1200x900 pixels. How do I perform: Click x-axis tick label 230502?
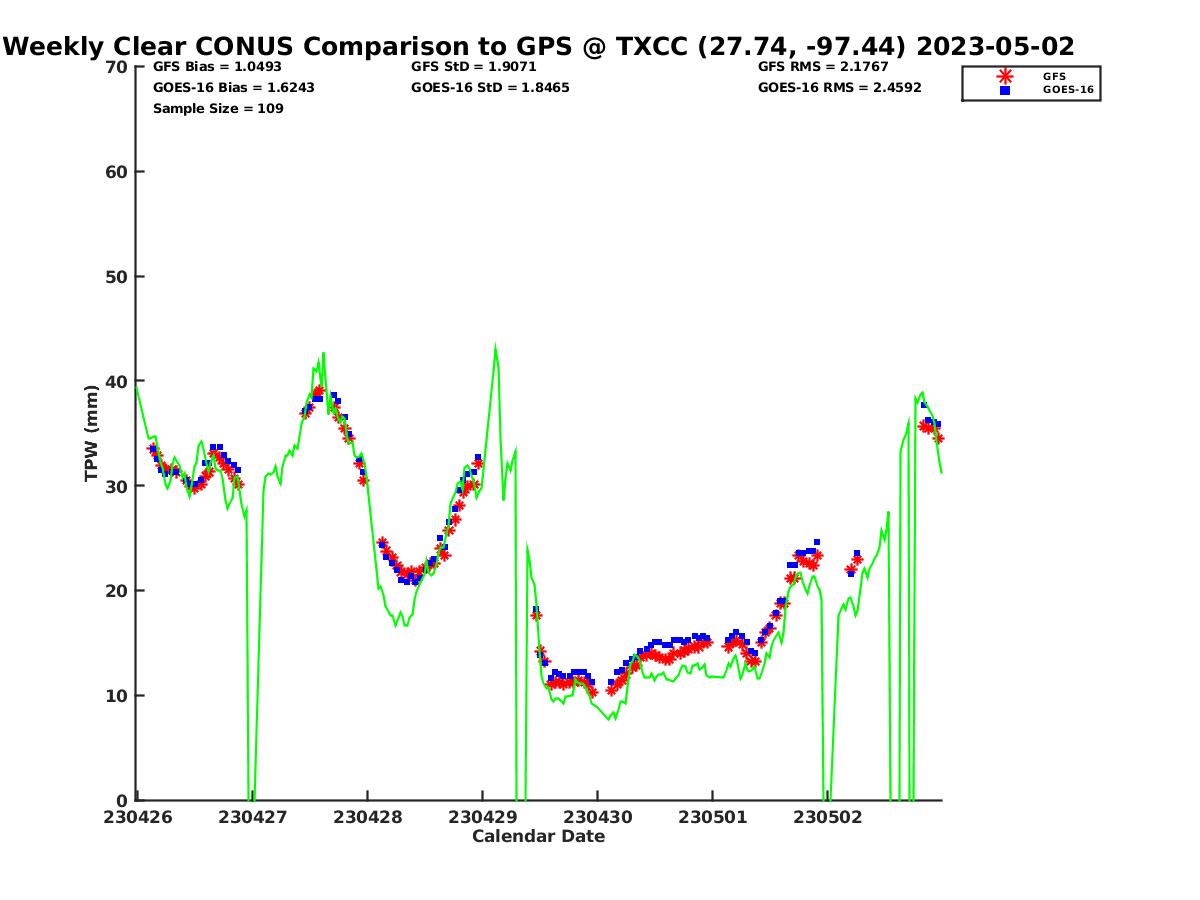click(x=827, y=817)
